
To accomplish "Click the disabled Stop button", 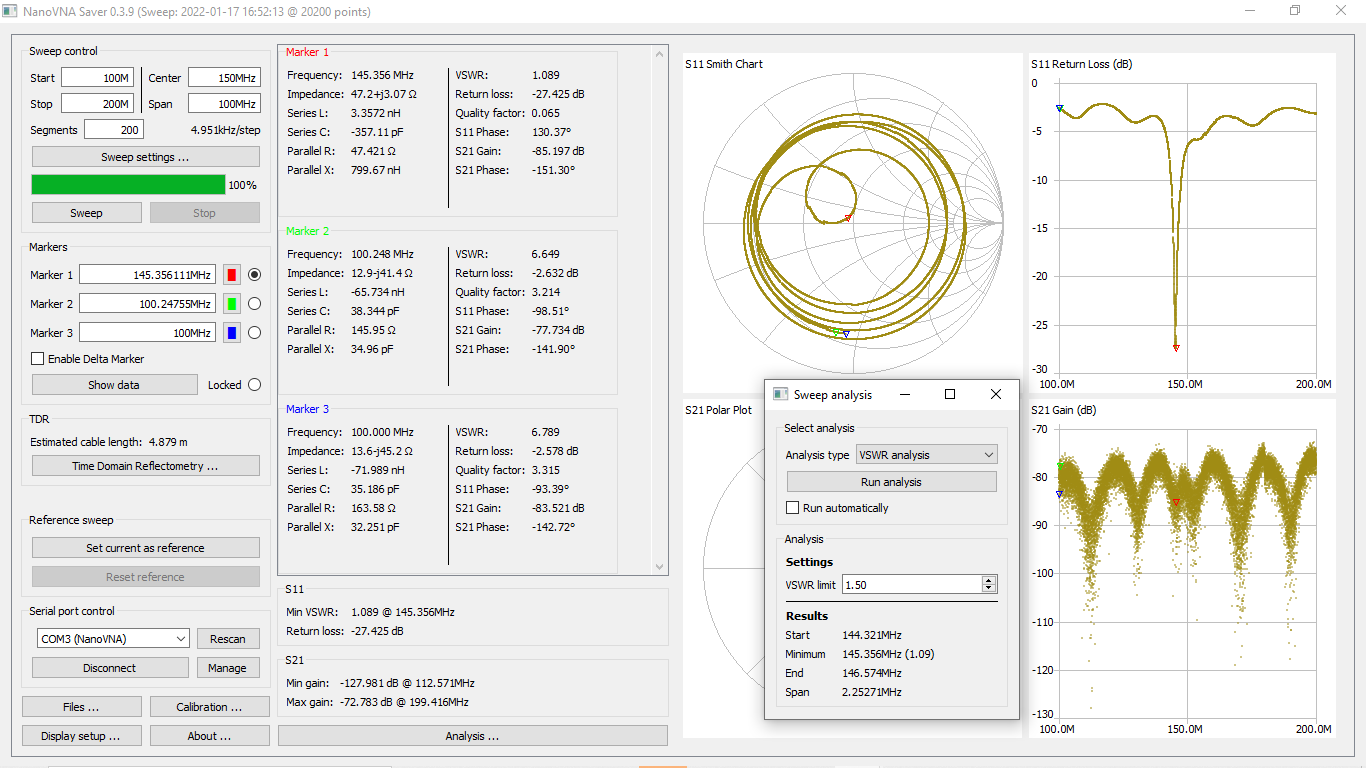I will tap(204, 213).
